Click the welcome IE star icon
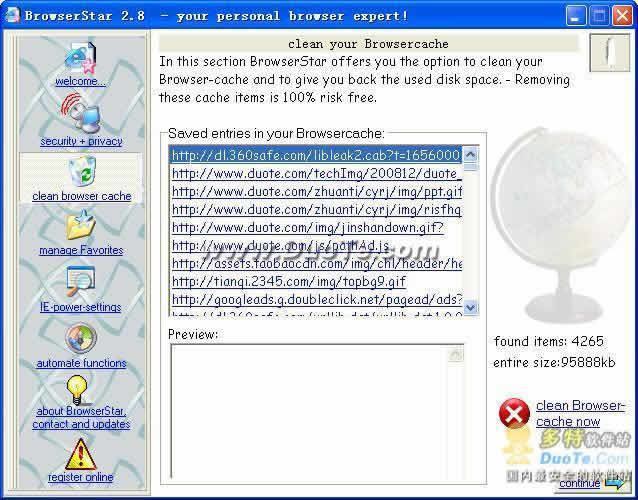Screen dimensions: 638x500 [x=81, y=58]
